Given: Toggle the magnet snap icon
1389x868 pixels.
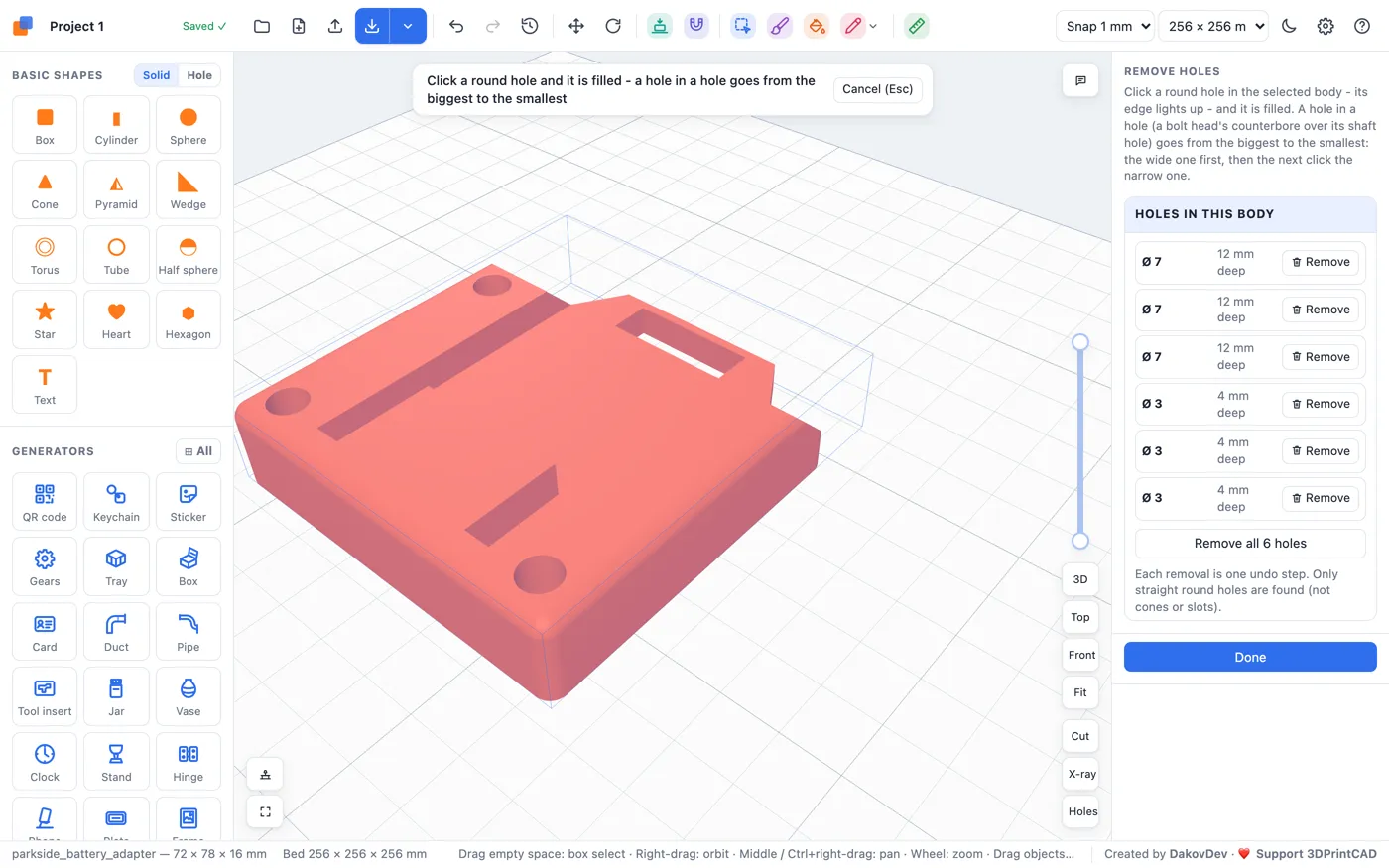Looking at the screenshot, I should [696, 26].
